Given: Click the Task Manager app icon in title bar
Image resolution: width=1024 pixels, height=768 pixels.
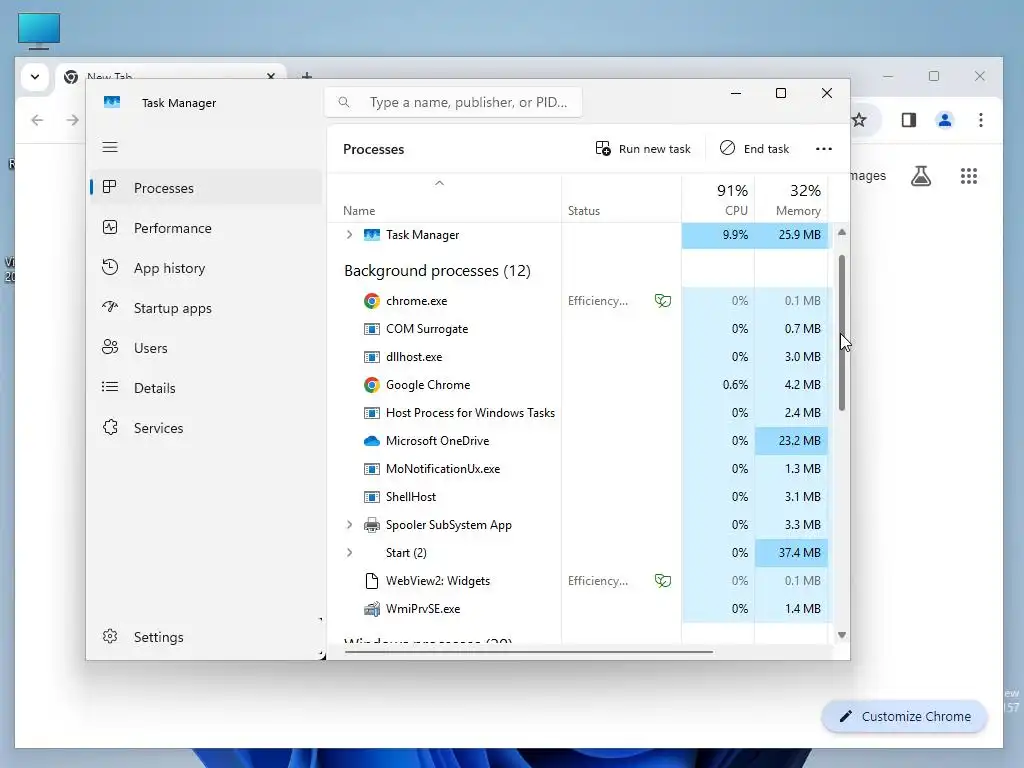Looking at the screenshot, I should click(x=112, y=103).
